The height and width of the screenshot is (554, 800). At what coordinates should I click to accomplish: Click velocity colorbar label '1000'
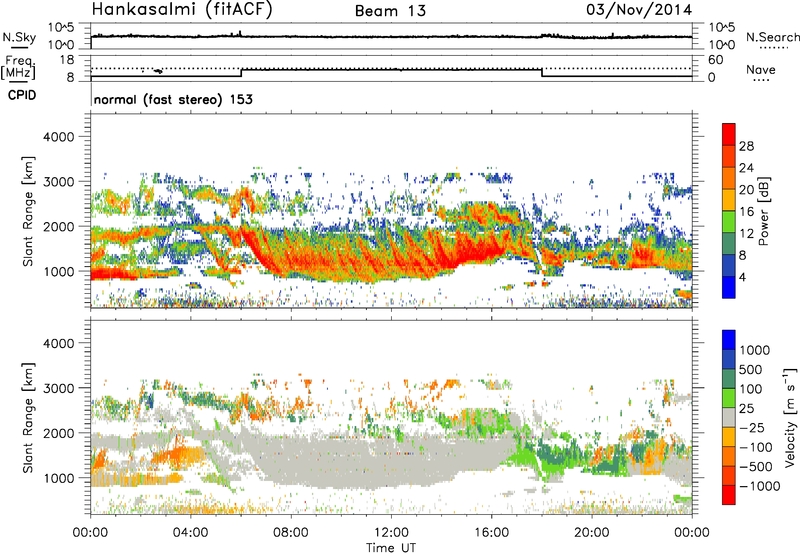pos(754,350)
